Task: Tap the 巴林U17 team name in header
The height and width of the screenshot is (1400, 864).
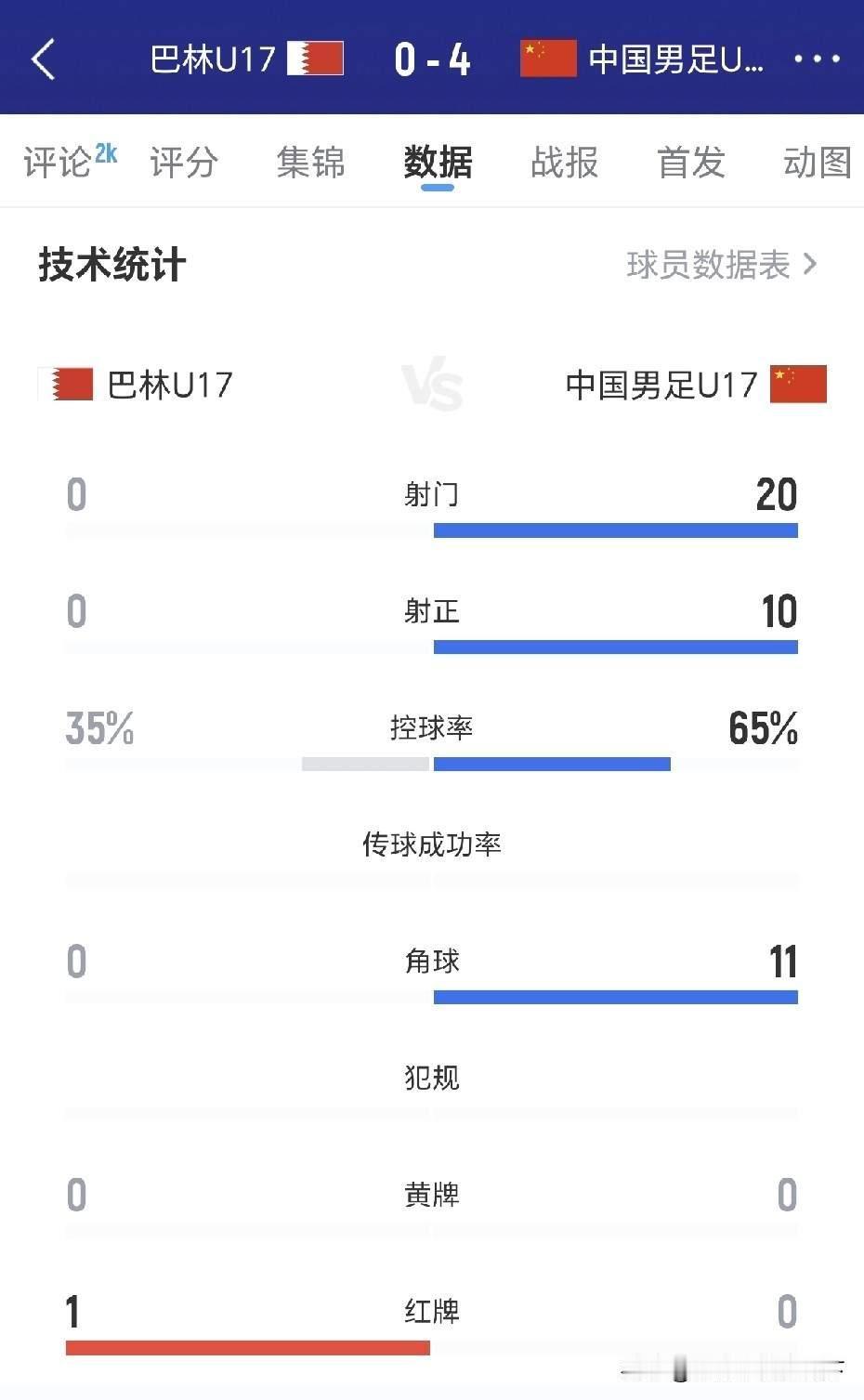Action: pyautogui.click(x=213, y=59)
